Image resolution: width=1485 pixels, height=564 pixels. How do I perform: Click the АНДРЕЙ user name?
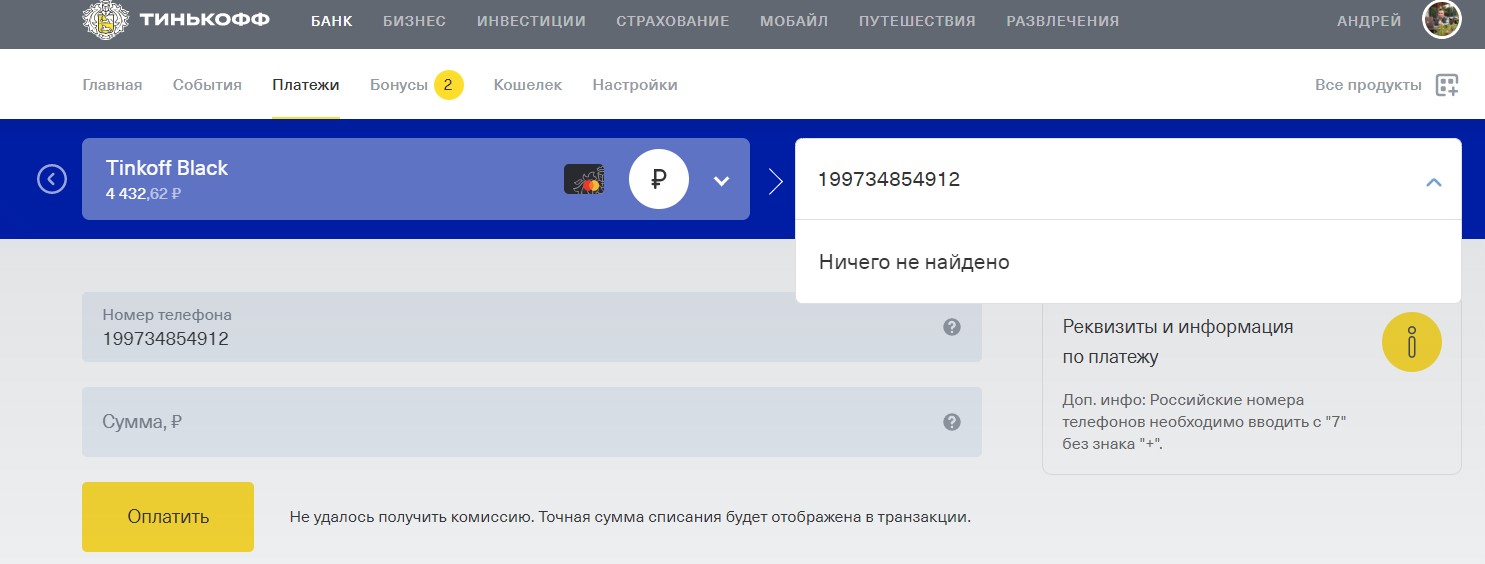pyautogui.click(x=1369, y=21)
